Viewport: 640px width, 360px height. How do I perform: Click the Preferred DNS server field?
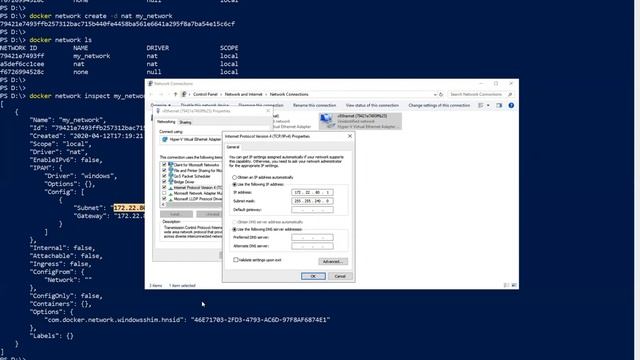tap(312, 237)
